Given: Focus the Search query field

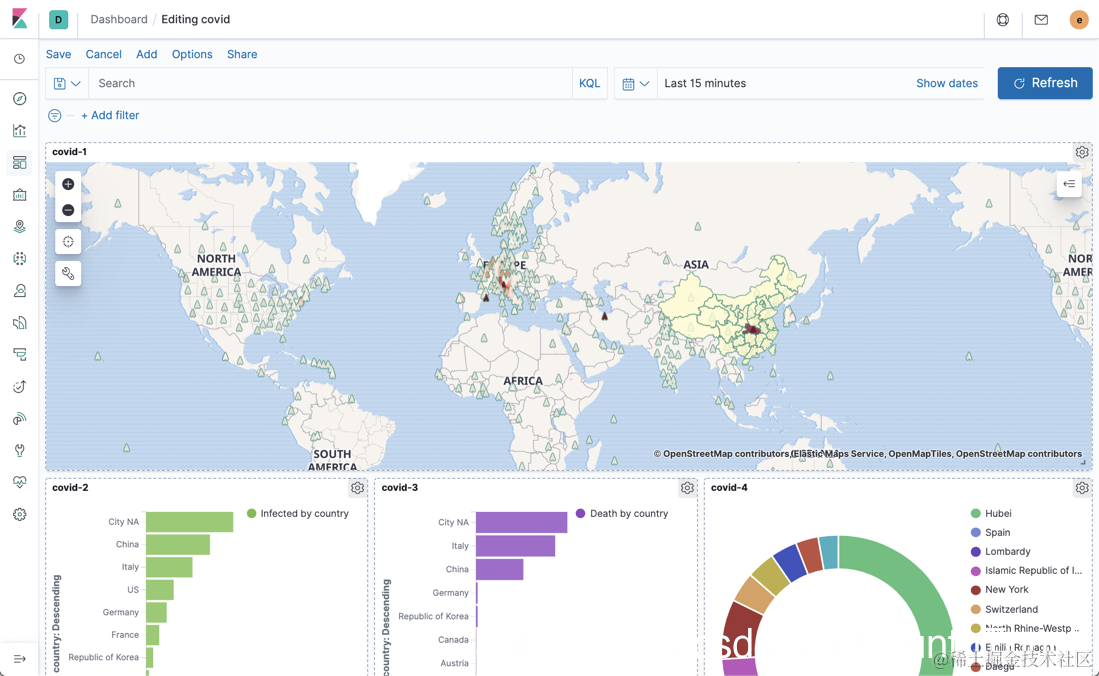Looking at the screenshot, I should [x=331, y=83].
